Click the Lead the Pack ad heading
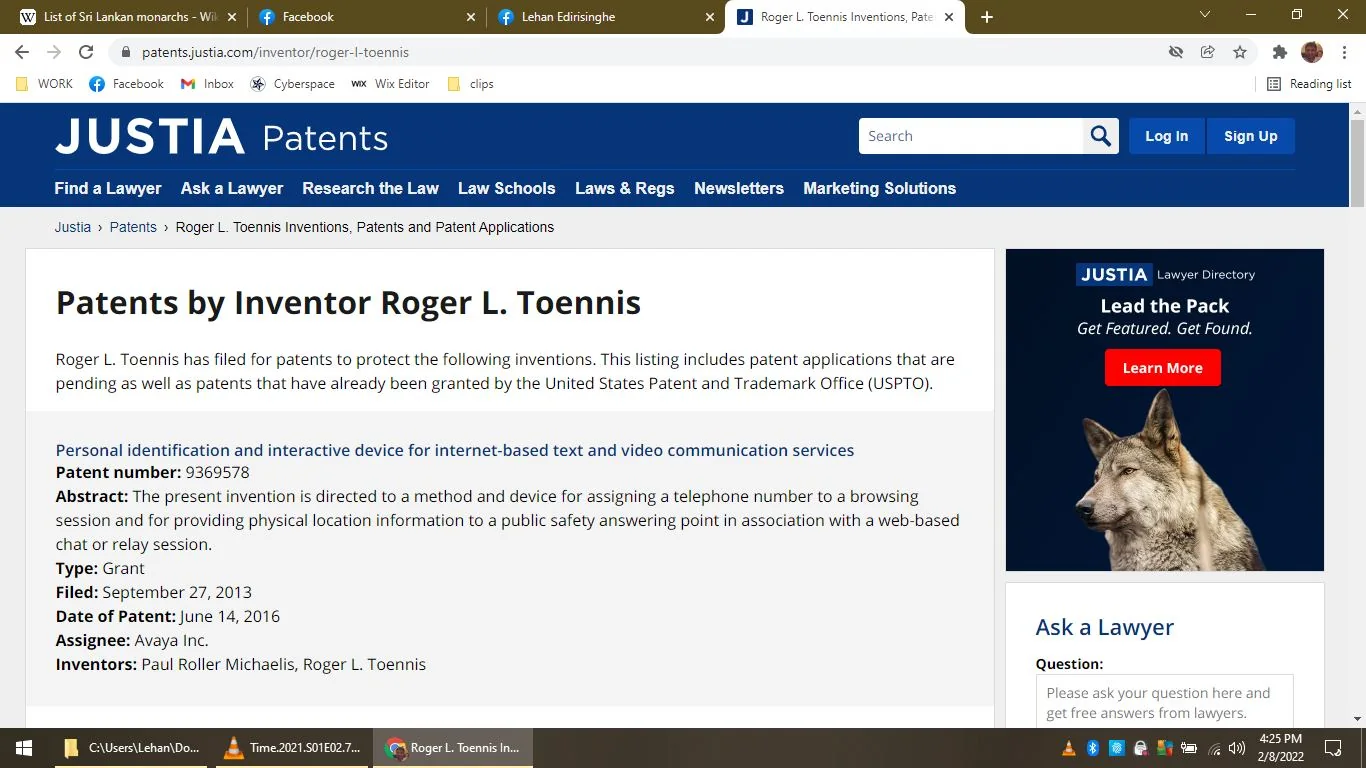 click(x=1165, y=306)
